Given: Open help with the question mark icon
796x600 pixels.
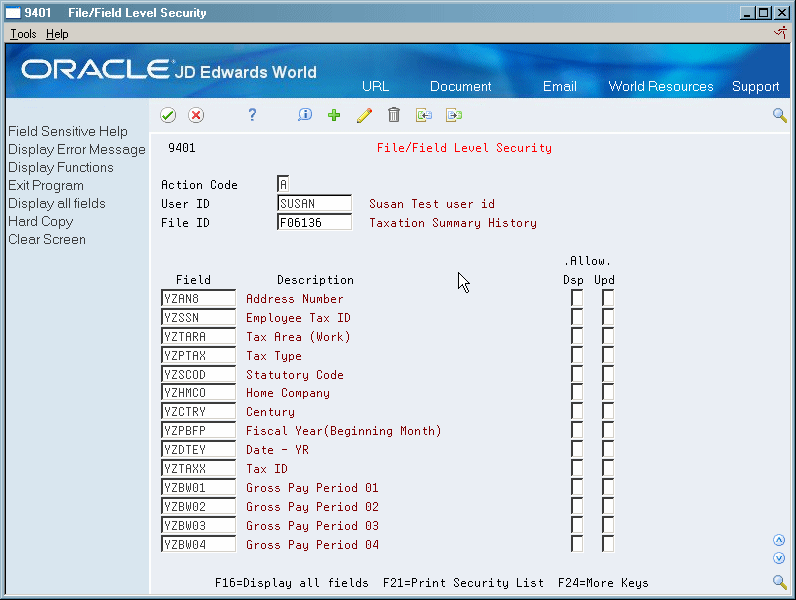Looking at the screenshot, I should pyautogui.click(x=252, y=115).
